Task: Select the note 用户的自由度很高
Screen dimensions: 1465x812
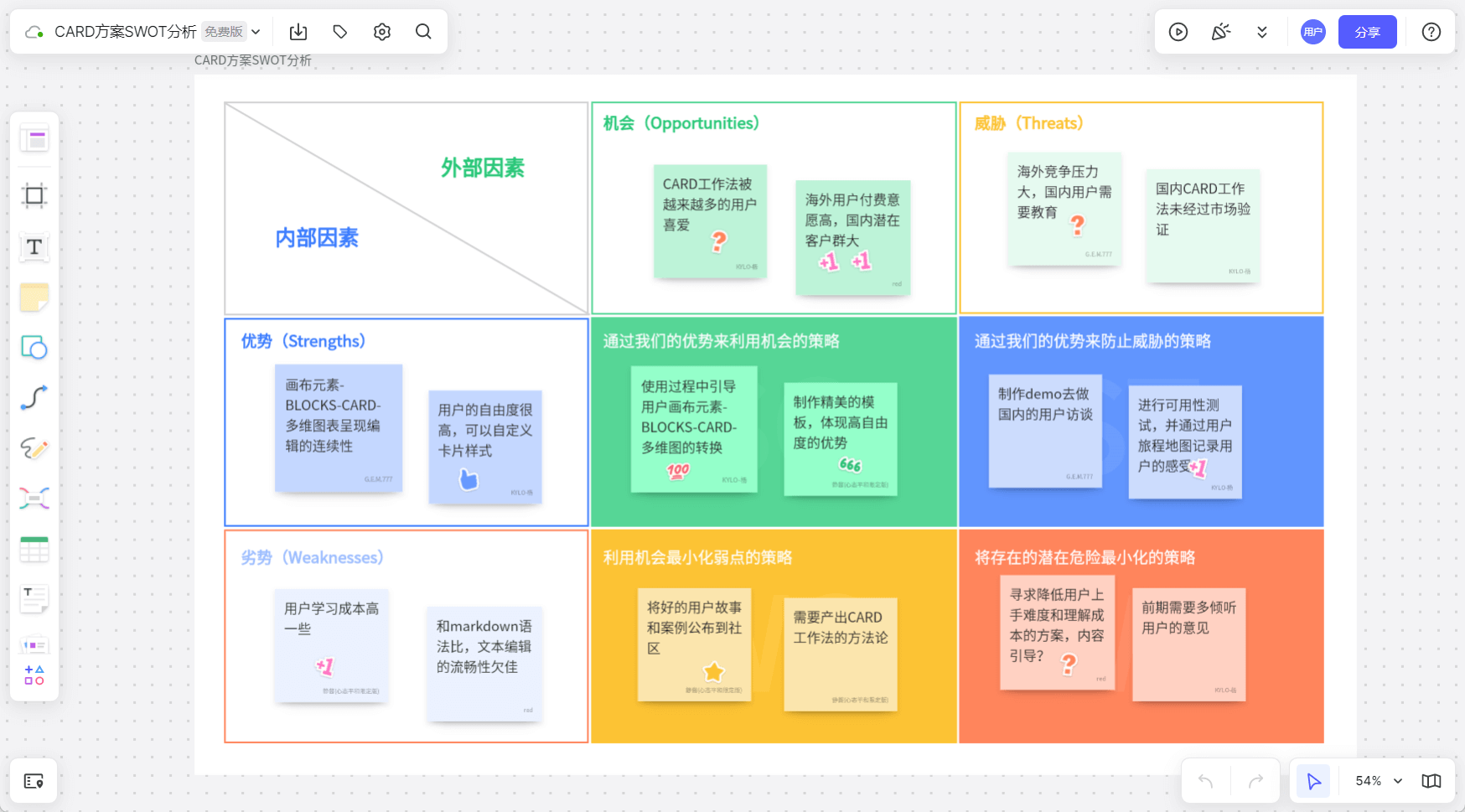Action: pos(485,447)
